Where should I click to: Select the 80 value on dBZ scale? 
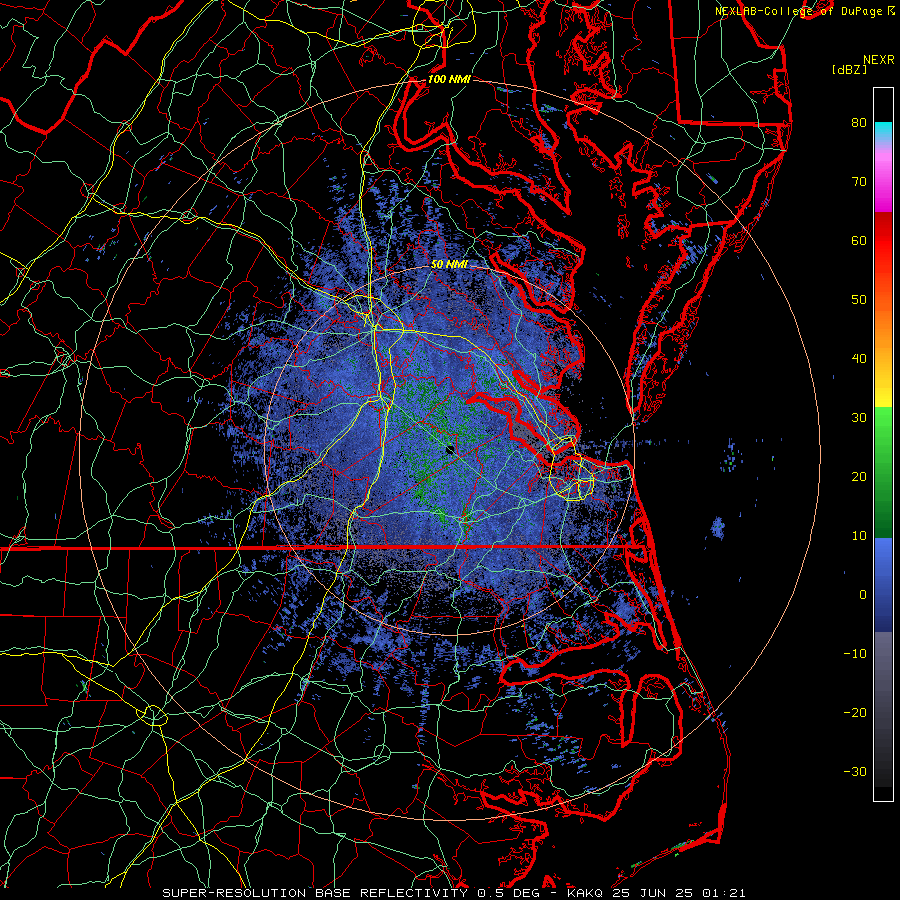[859, 122]
